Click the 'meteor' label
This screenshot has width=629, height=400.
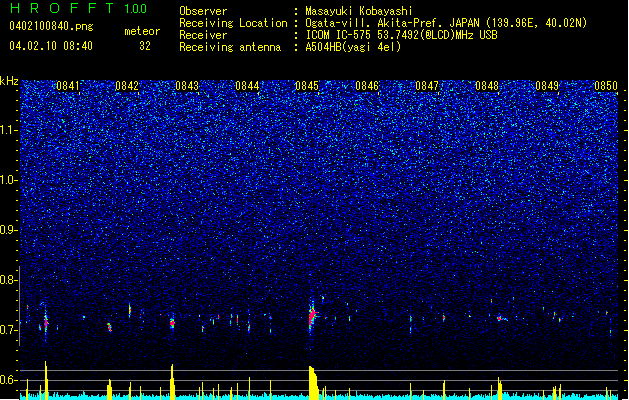(x=142, y=31)
